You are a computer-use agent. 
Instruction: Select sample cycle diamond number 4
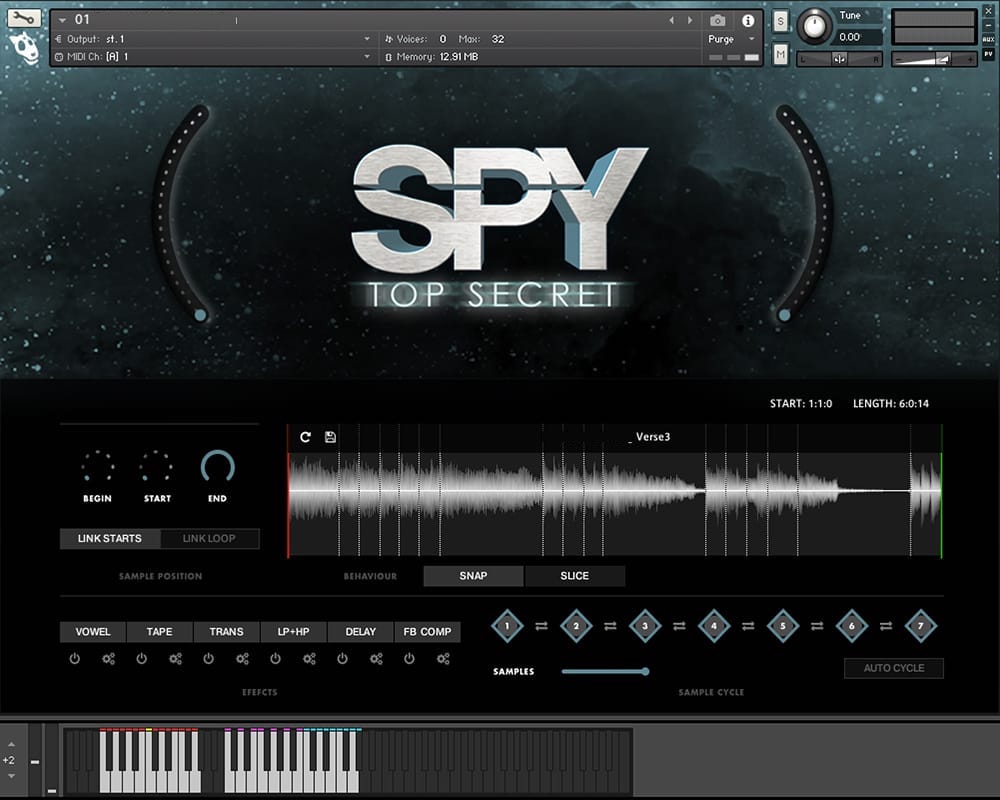click(x=714, y=626)
